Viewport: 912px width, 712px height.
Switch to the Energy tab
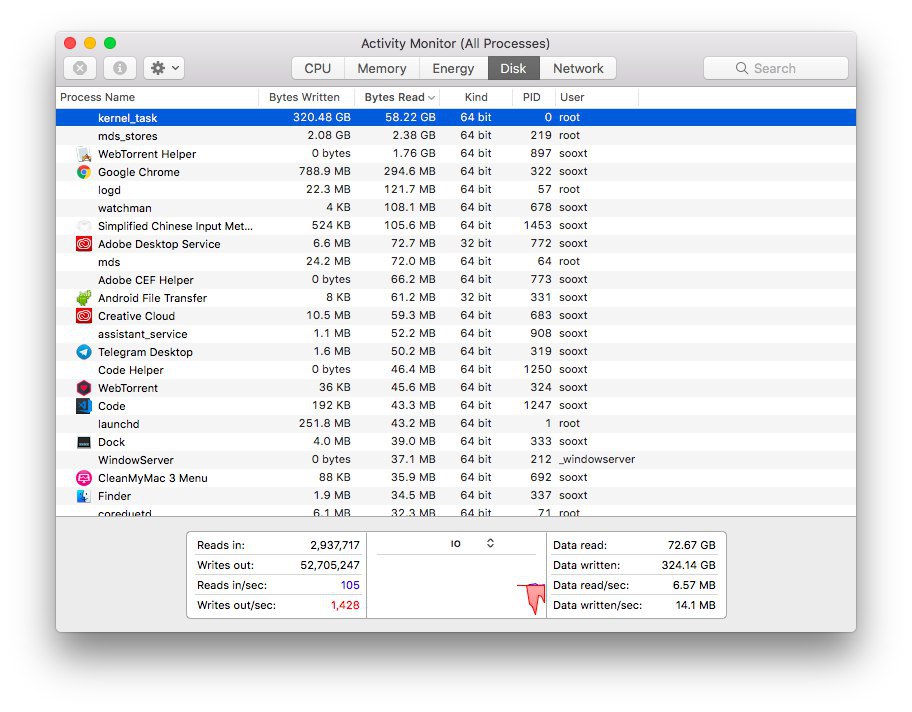[453, 68]
